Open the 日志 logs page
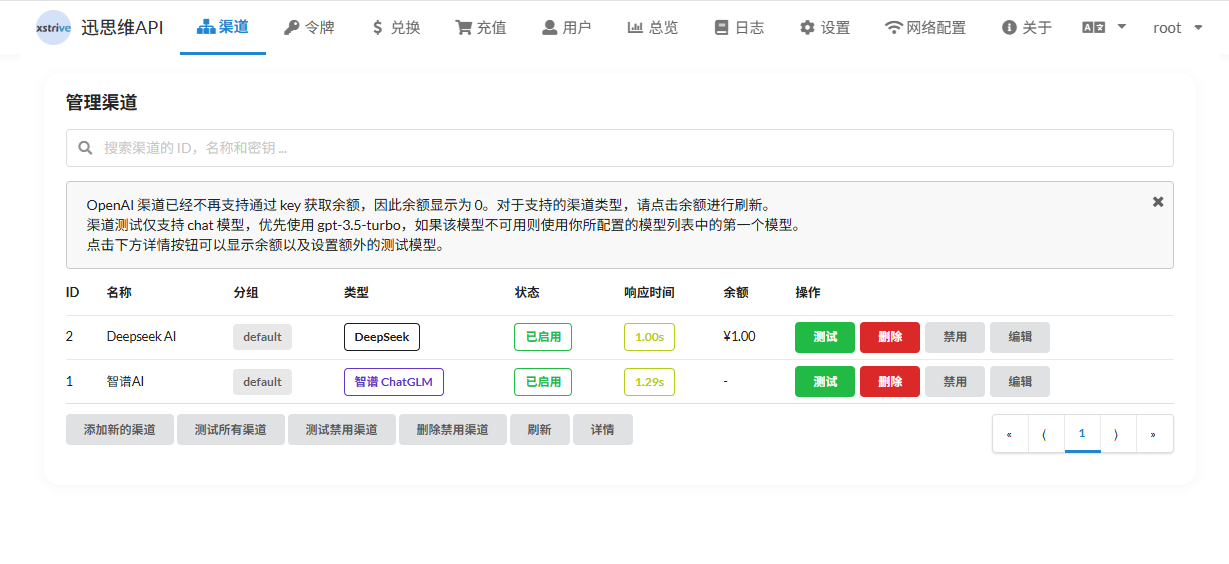Screen dimensions: 1229x564 pos(740,27)
